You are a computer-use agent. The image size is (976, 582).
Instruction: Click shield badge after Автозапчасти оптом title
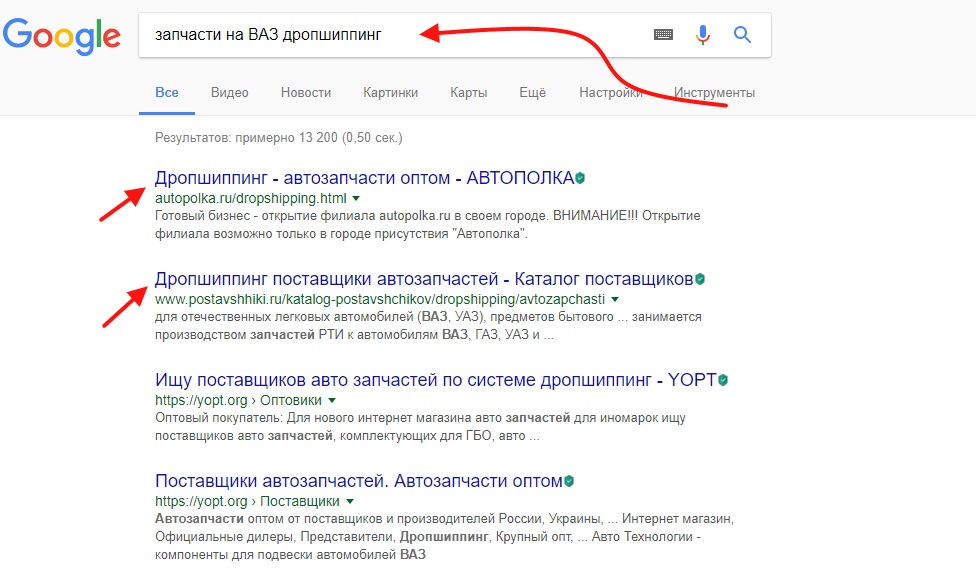(568, 481)
